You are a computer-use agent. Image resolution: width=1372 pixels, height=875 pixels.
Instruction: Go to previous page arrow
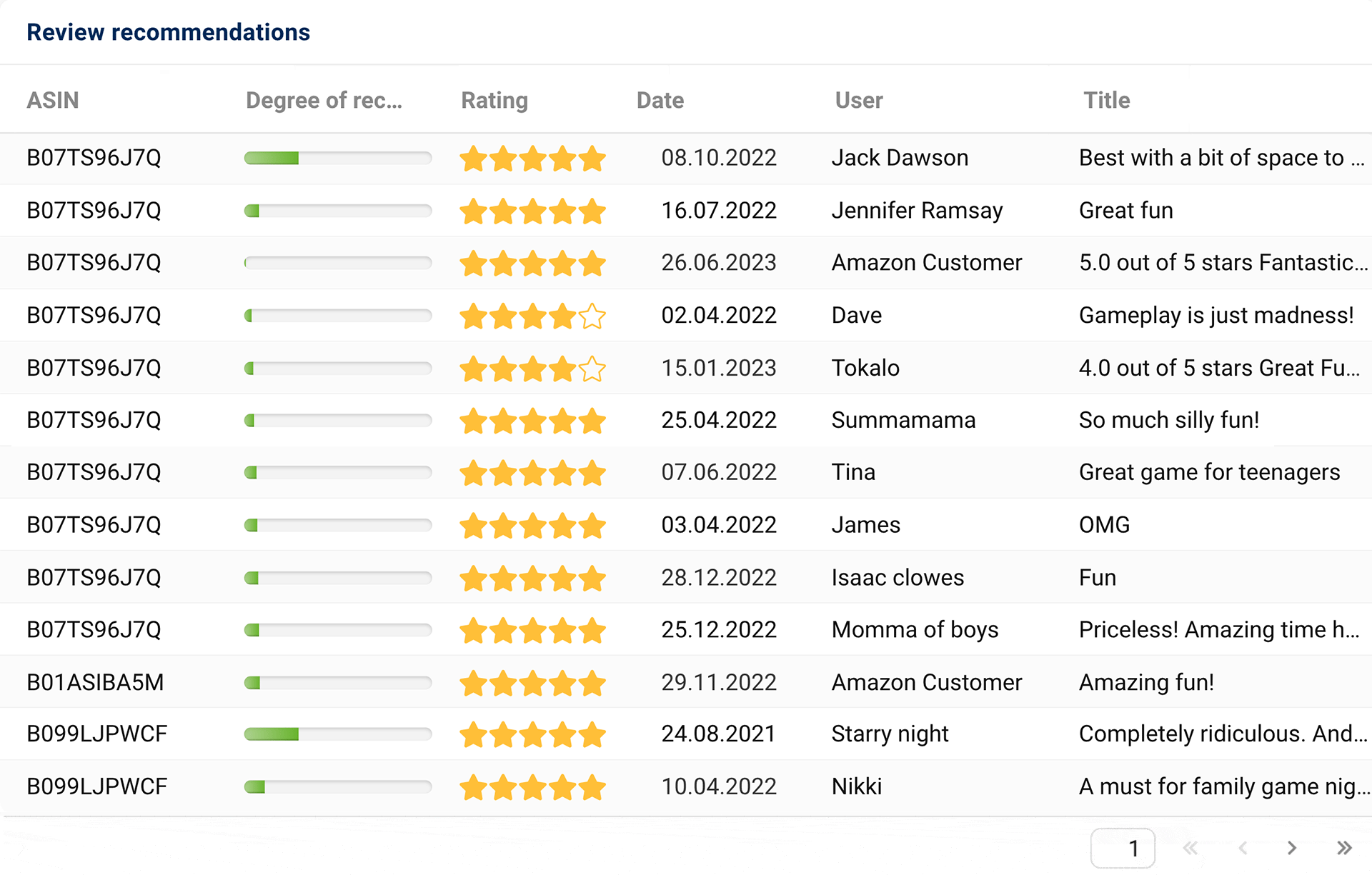click(1243, 848)
